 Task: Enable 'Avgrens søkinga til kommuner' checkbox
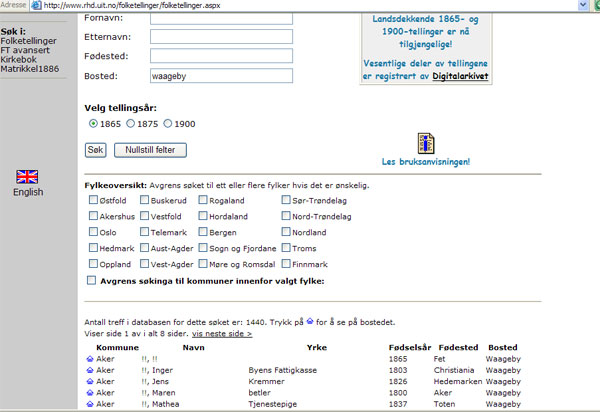[91, 280]
